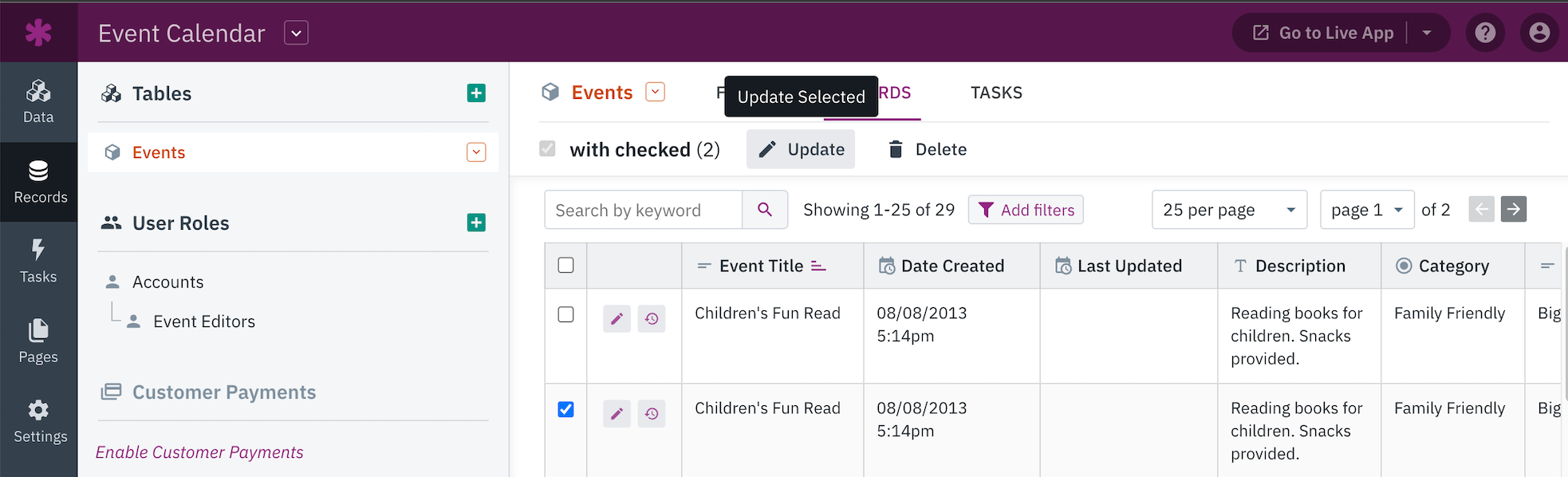Expand the Event Calendar app dropdown
This screenshot has height=477, width=1568.
296,33
